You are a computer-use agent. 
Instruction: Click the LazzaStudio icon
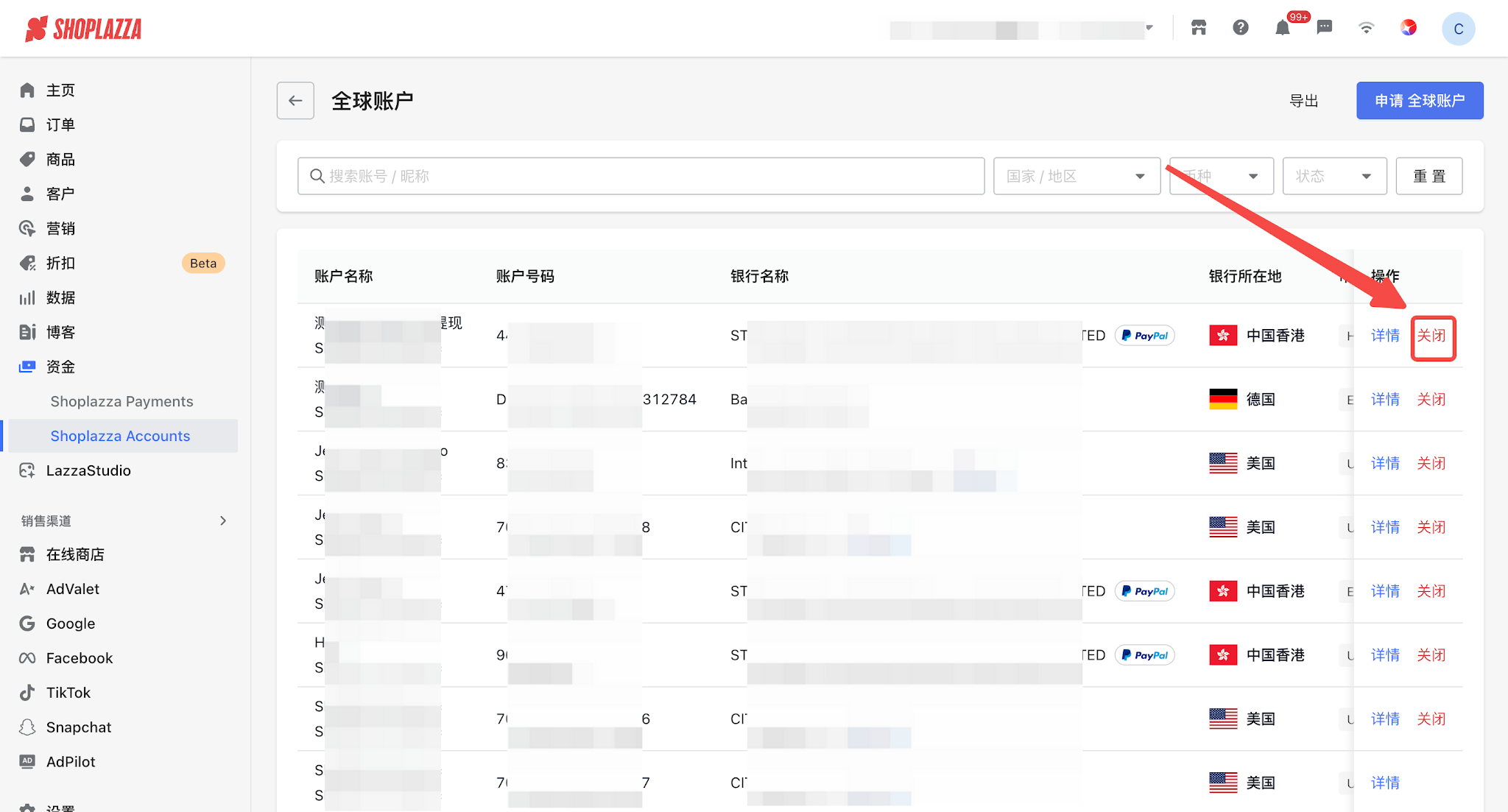(x=27, y=470)
